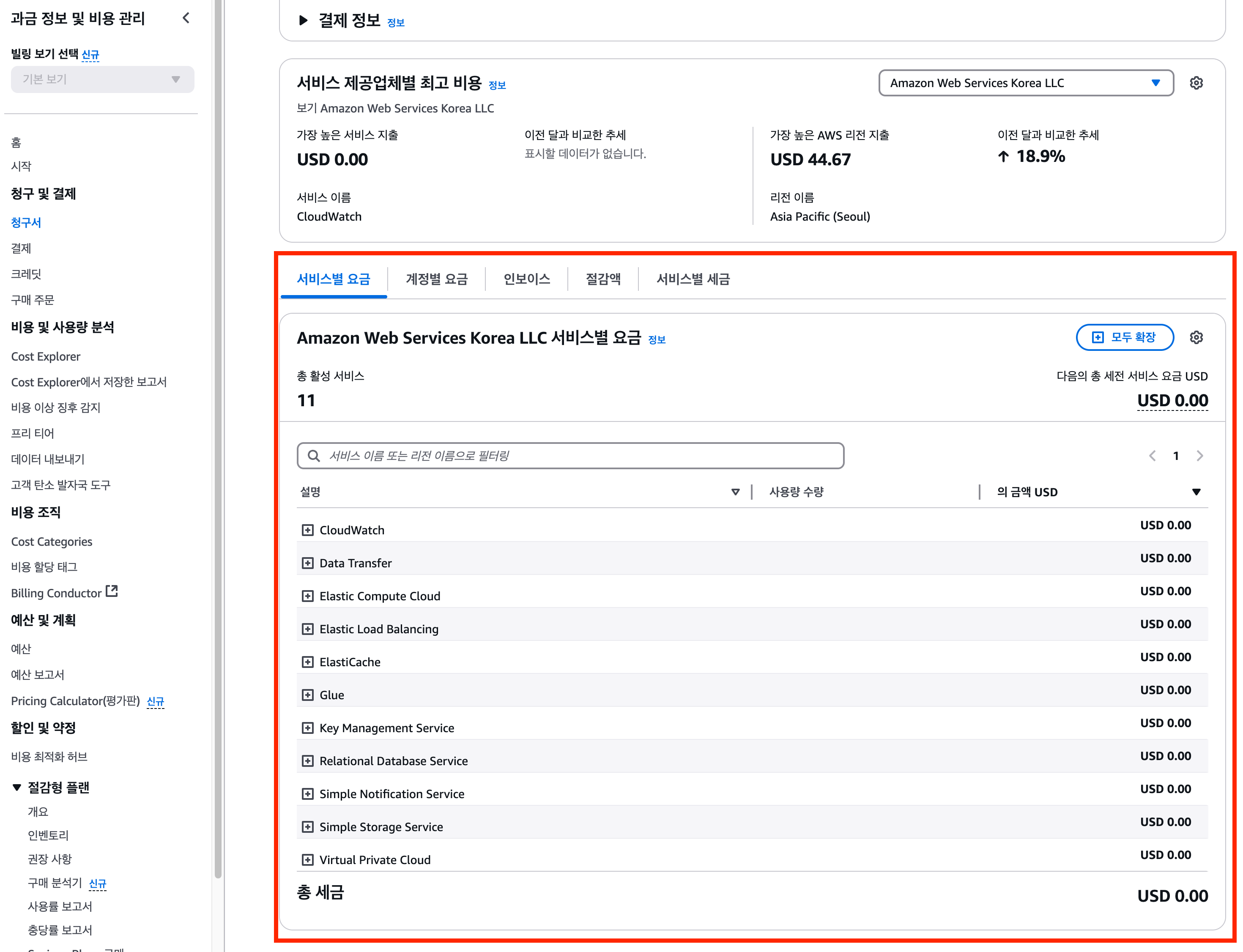
Task: Expand the Data Transfer row
Action: tap(307, 563)
